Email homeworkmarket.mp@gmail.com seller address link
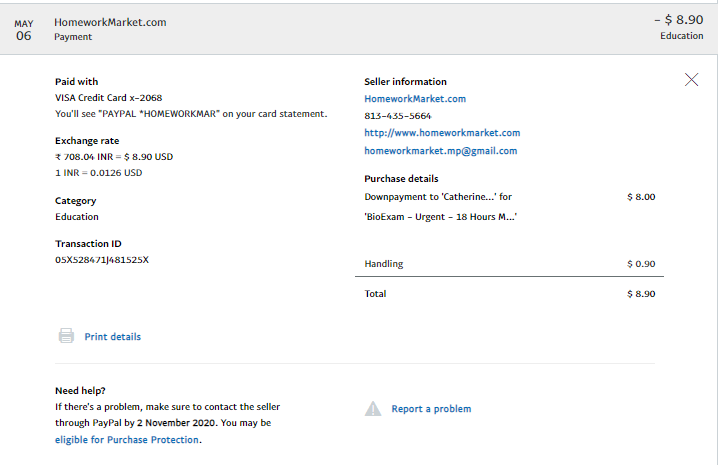This screenshot has width=720, height=465. 441,151
